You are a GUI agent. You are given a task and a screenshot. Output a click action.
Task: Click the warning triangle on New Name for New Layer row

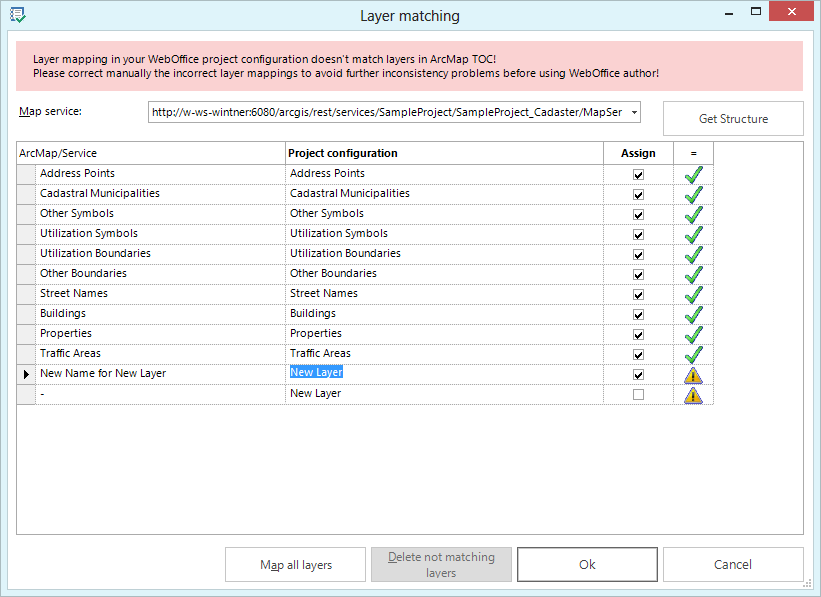point(693,373)
